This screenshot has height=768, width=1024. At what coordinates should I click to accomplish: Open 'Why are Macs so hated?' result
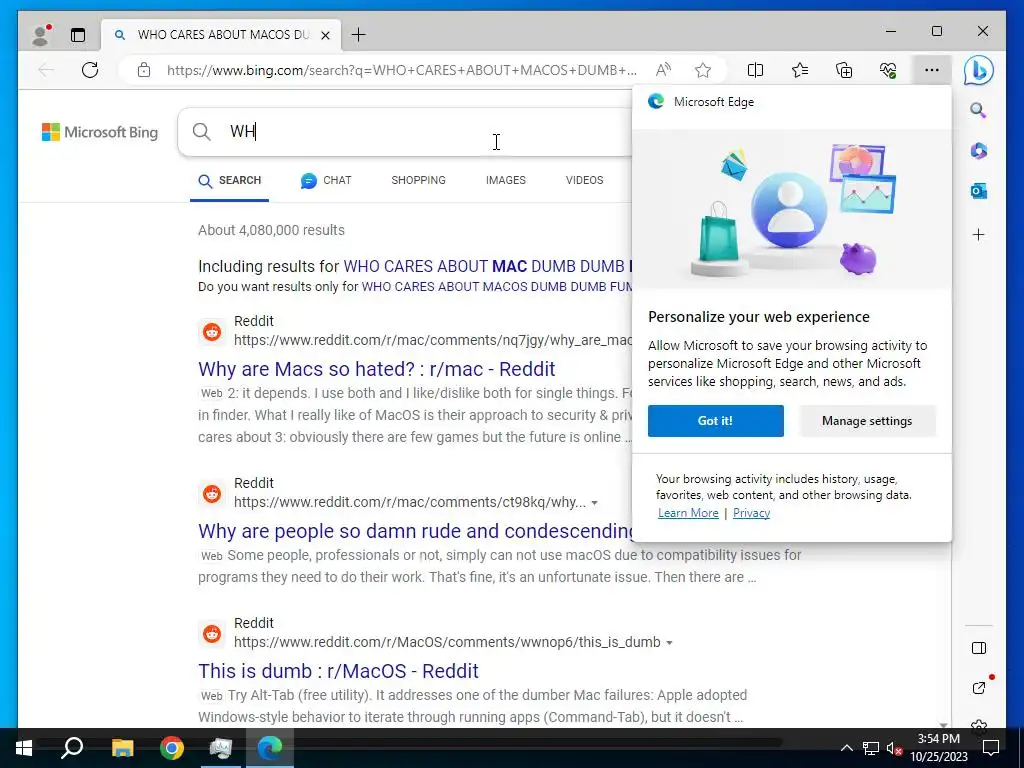[x=377, y=369]
